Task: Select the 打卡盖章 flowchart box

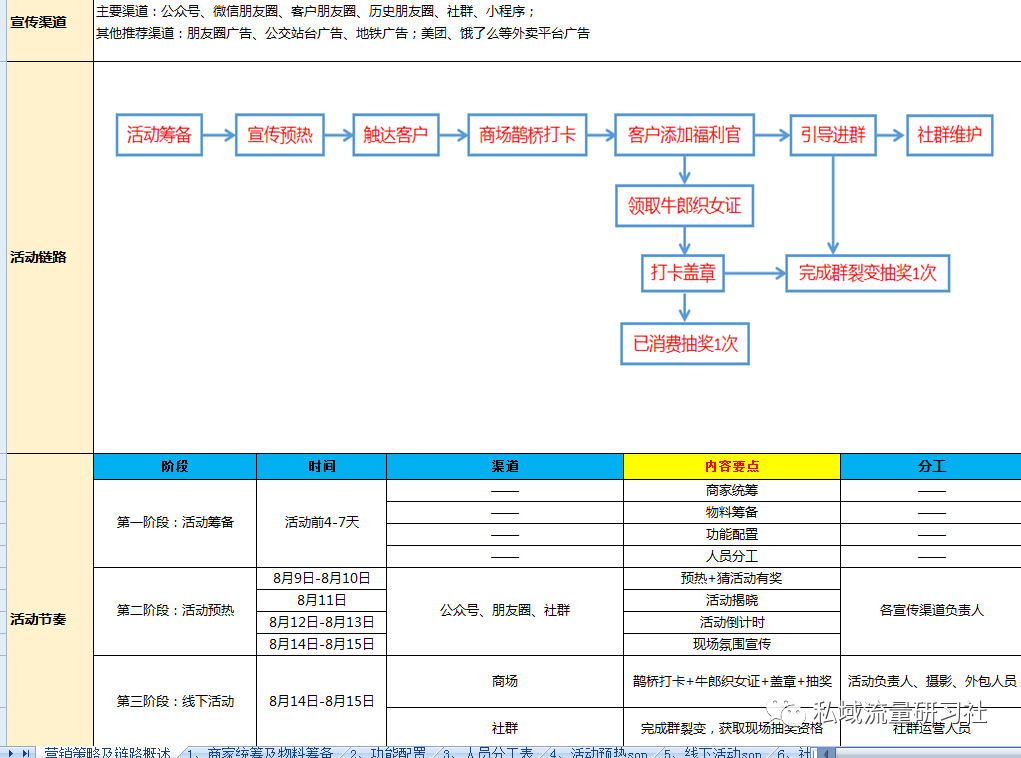Action: [x=683, y=273]
